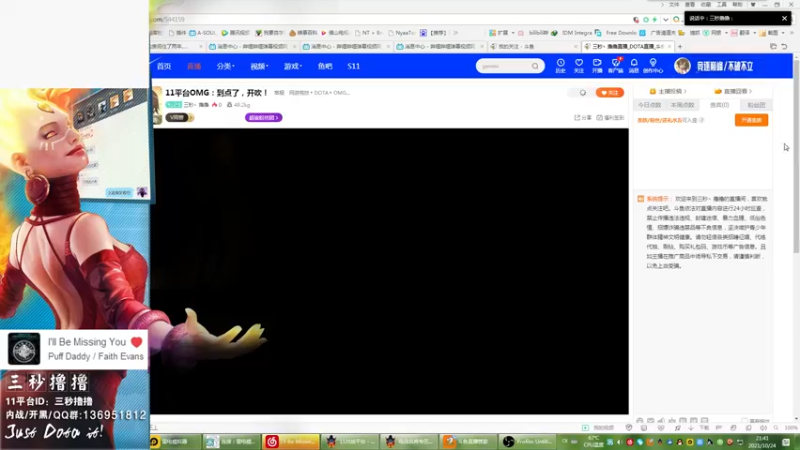Click the taskbar clock 21:41
Viewport: 800px width, 450px height.
click(x=762, y=442)
